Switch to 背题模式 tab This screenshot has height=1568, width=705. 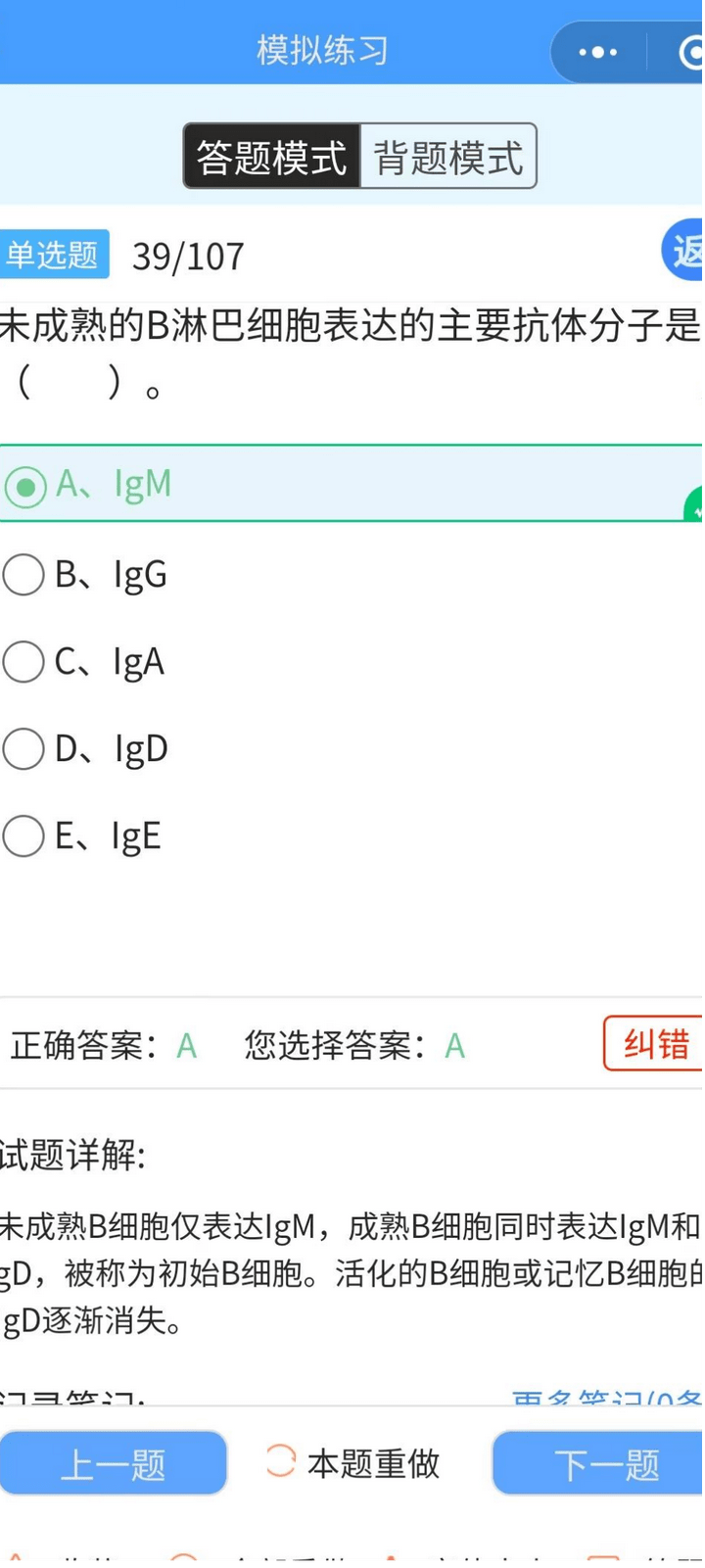pyautogui.click(x=448, y=157)
